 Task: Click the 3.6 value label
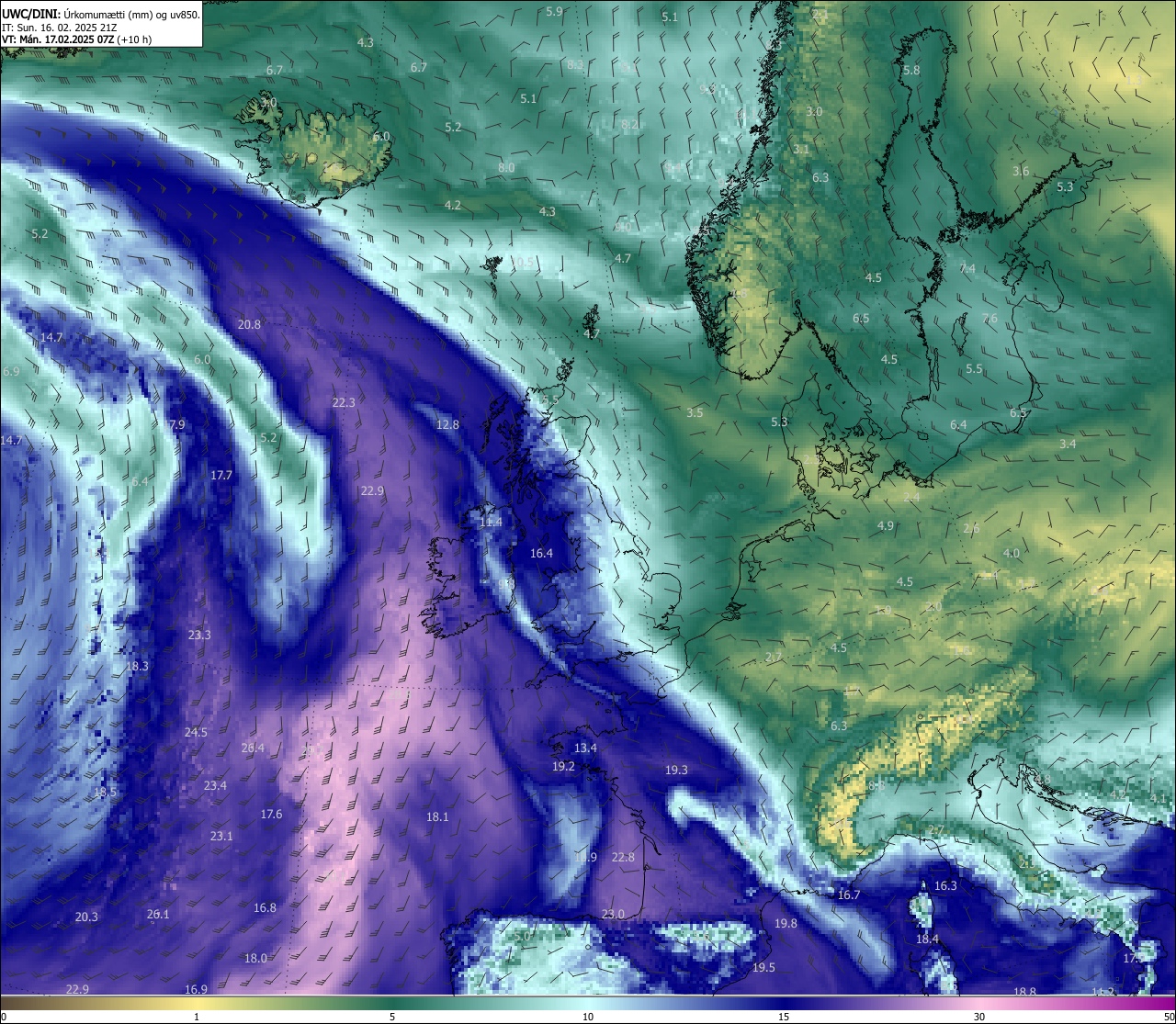pyautogui.click(x=1021, y=172)
